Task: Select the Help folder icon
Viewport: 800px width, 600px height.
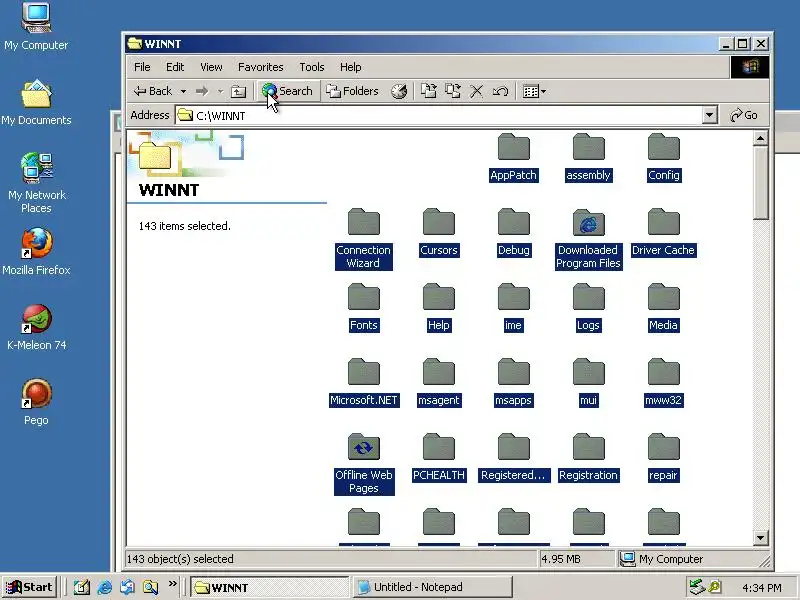Action: (x=438, y=297)
